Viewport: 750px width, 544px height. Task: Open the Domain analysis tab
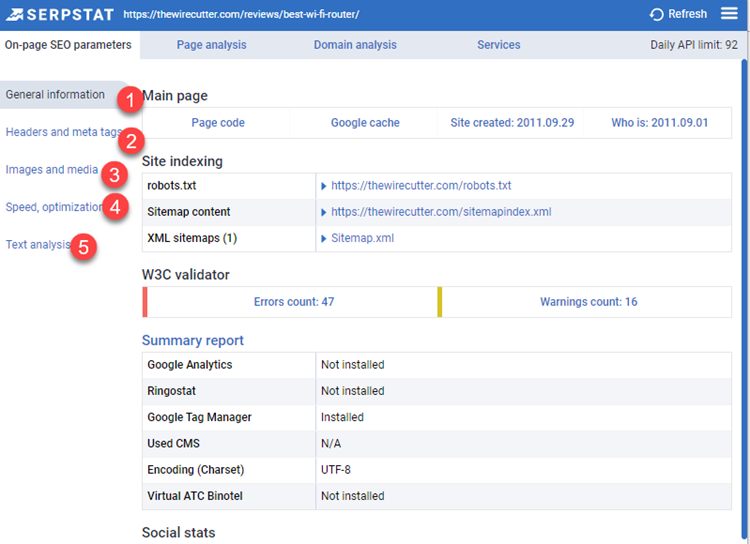(x=355, y=45)
